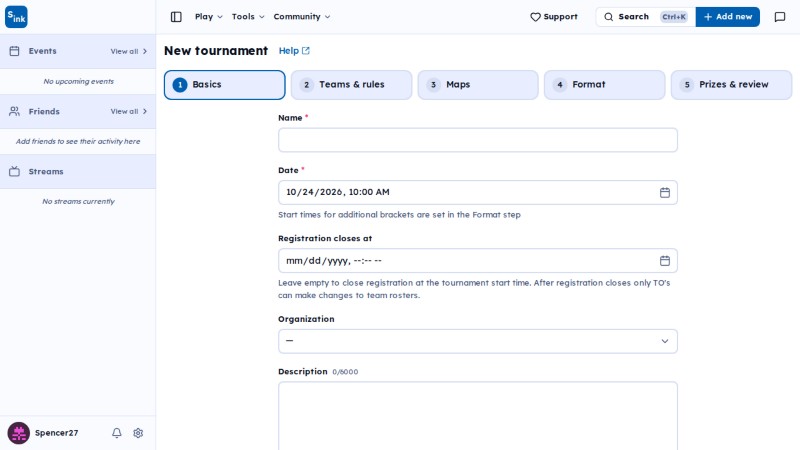800x450 pixels.
Task: Click the Add new button
Action: 728,17
